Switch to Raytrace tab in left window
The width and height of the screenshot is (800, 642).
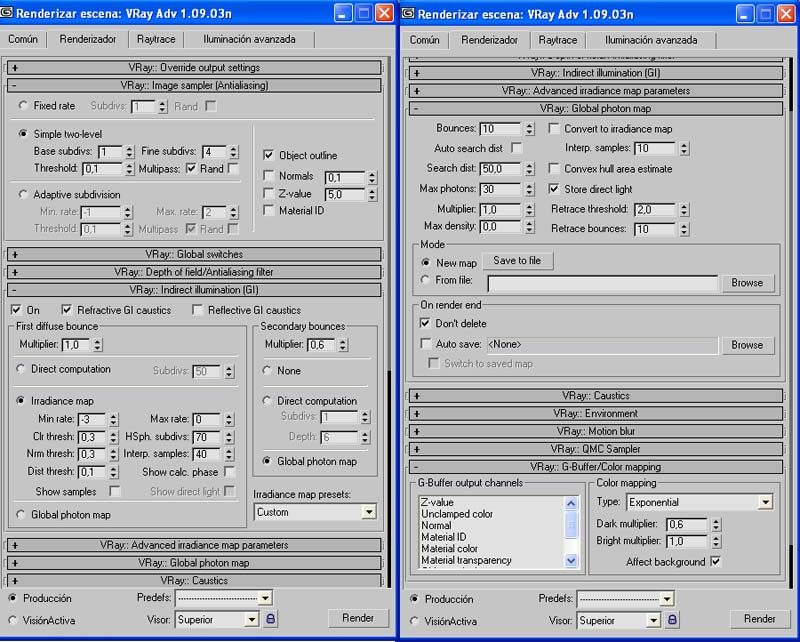click(x=156, y=39)
